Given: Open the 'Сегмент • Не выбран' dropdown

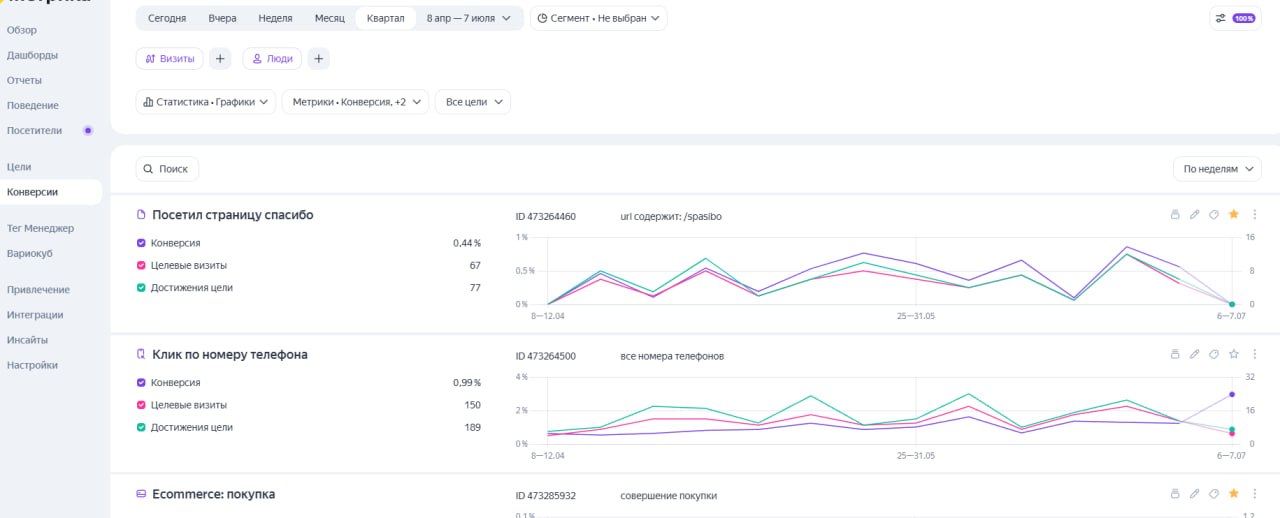Looking at the screenshot, I should click(x=598, y=18).
